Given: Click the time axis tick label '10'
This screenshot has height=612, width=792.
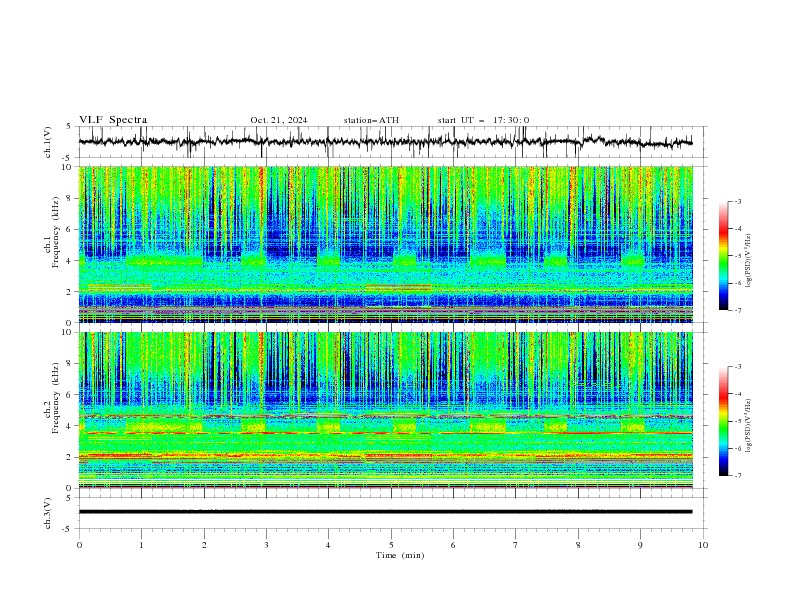Looking at the screenshot, I should pyautogui.click(x=703, y=545).
